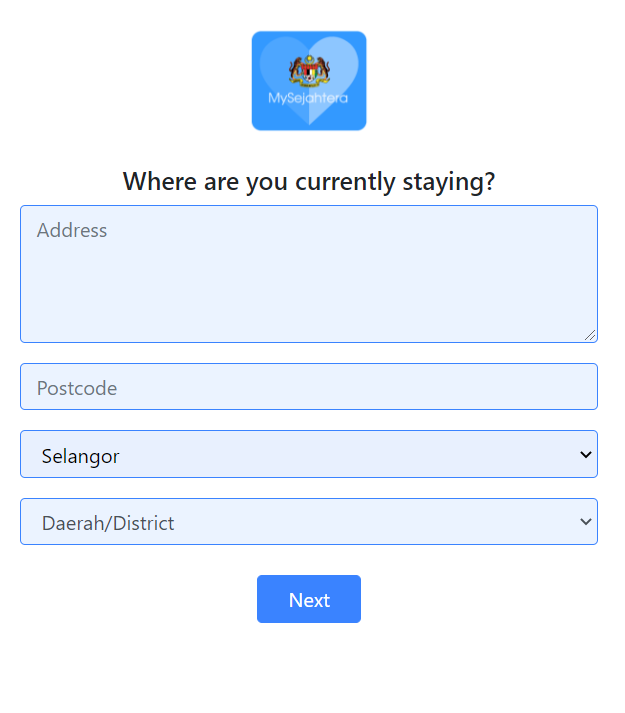Click the Address box resize grip

tap(591, 336)
